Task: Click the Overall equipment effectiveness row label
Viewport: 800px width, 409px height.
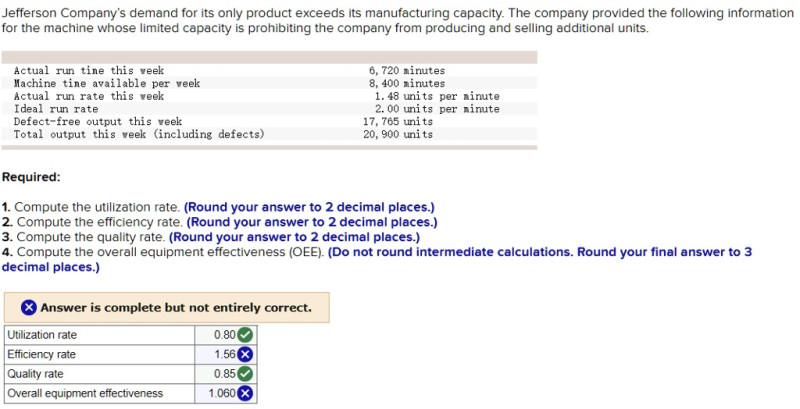Action: point(85,393)
